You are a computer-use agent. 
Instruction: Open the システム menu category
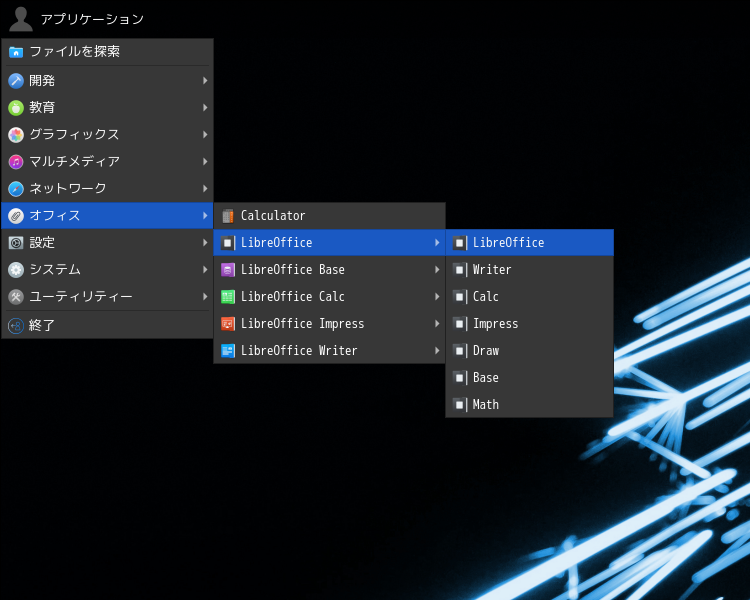[107, 270]
